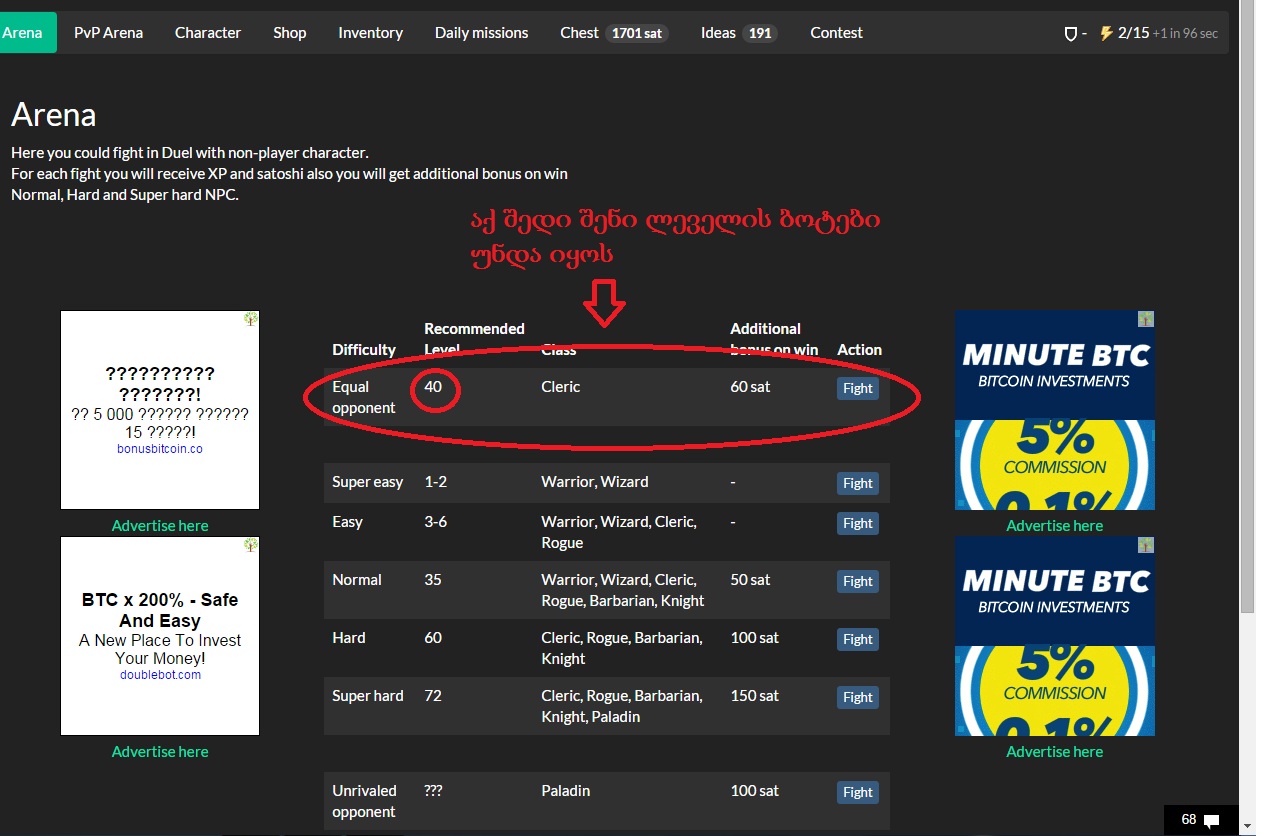Click the 'Super hard' difficulty cell
The height and width of the screenshot is (836, 1280).
[x=368, y=696]
